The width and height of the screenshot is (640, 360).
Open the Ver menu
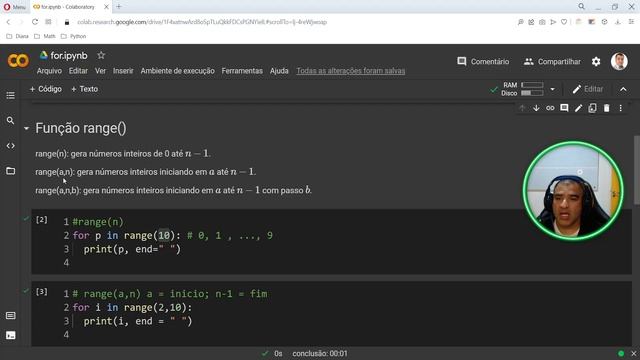100,71
